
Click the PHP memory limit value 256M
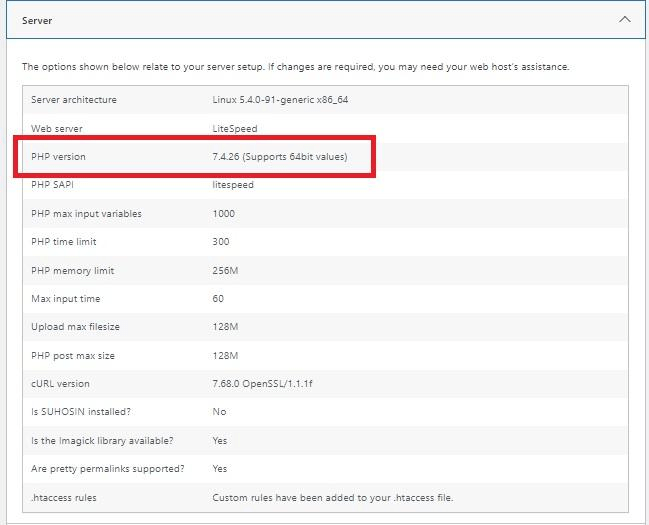[x=225, y=271]
